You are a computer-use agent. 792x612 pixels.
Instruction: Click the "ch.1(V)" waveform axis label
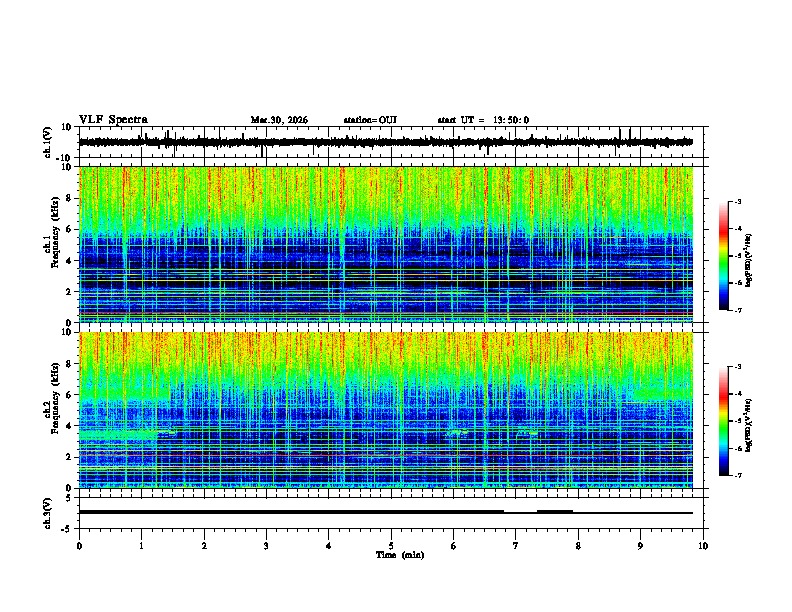tap(48, 142)
